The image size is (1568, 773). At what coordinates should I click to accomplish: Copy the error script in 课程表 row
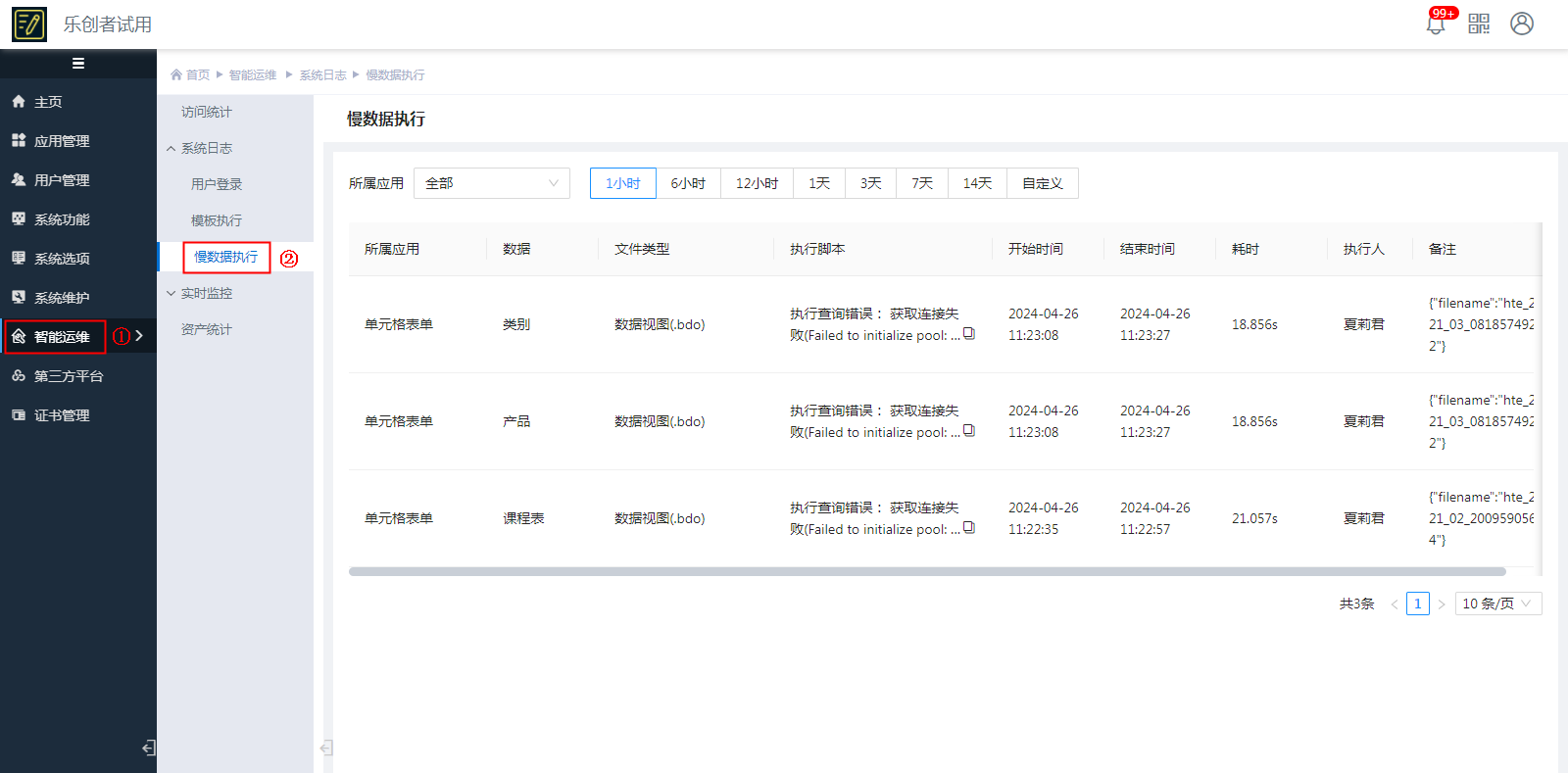pyautogui.click(x=969, y=528)
